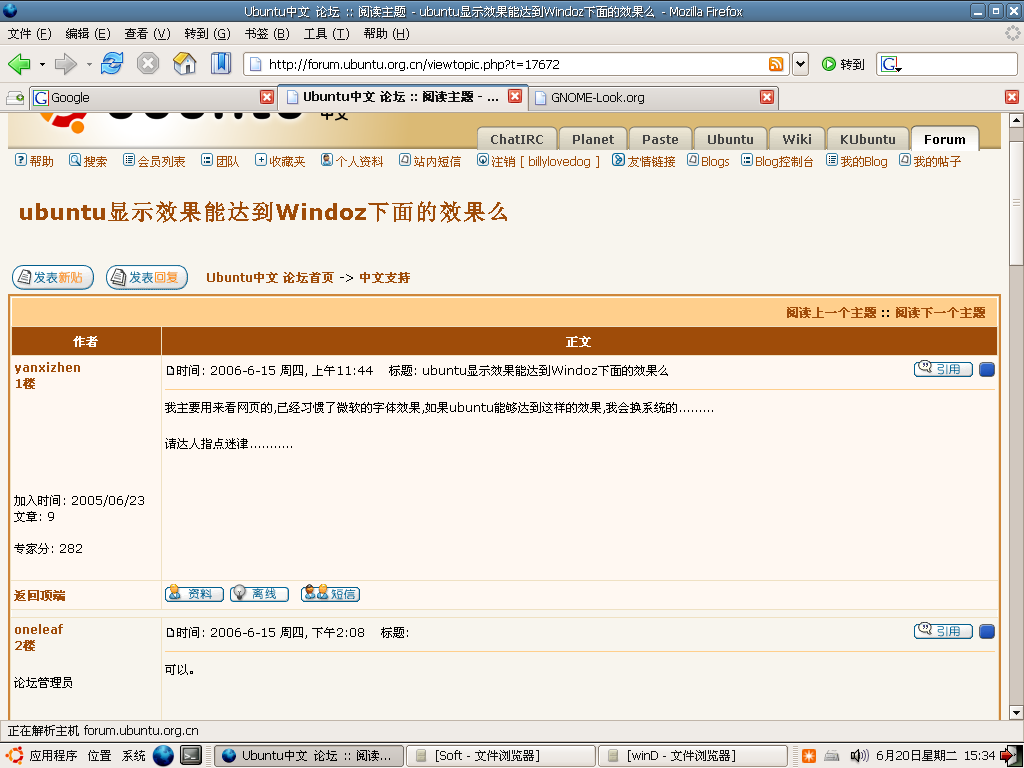Open the Google search engine selector
This screenshot has height=768, width=1024.
coord(891,64)
